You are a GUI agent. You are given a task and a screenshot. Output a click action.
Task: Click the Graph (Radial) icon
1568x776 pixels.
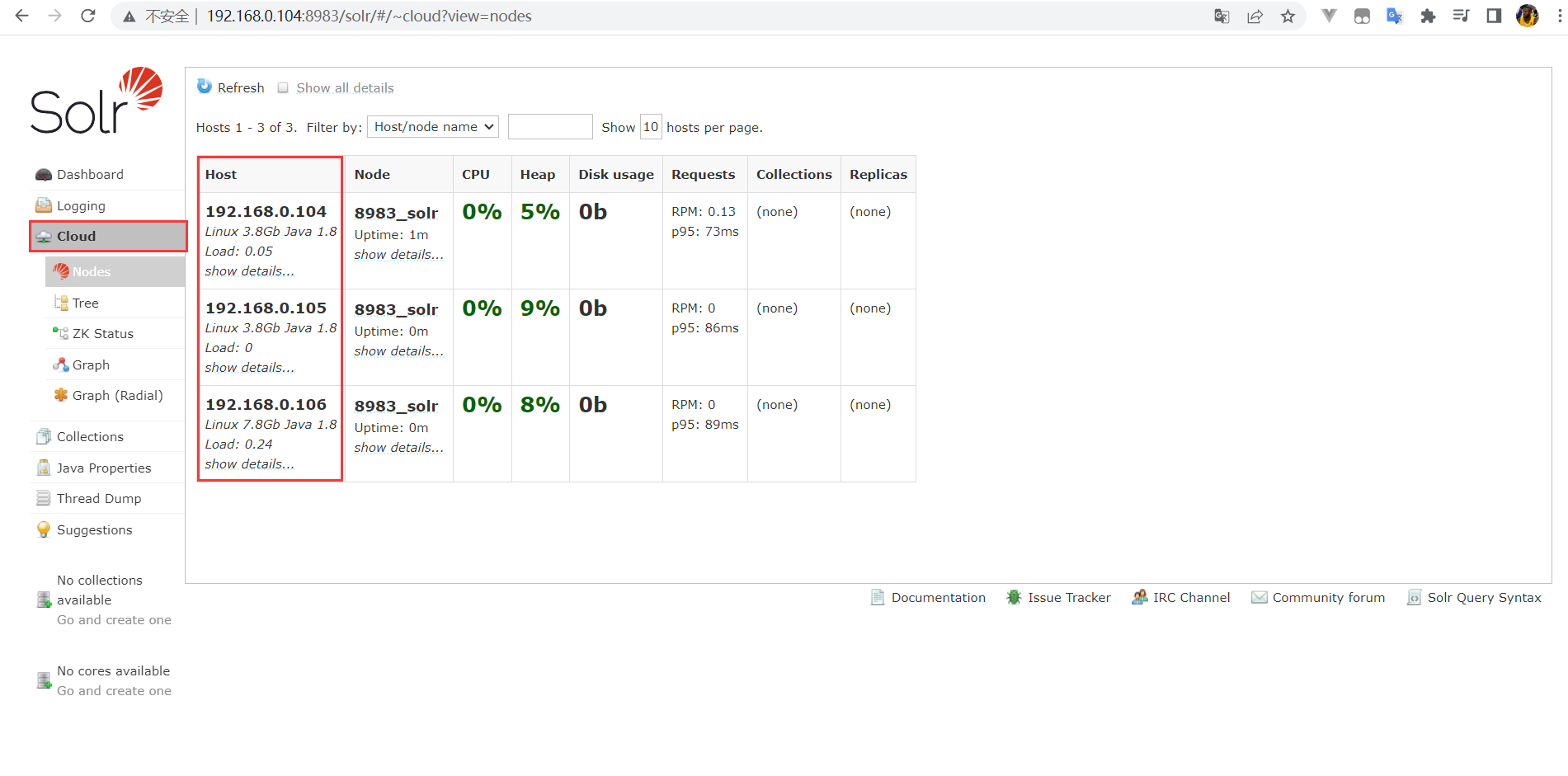[x=61, y=395]
